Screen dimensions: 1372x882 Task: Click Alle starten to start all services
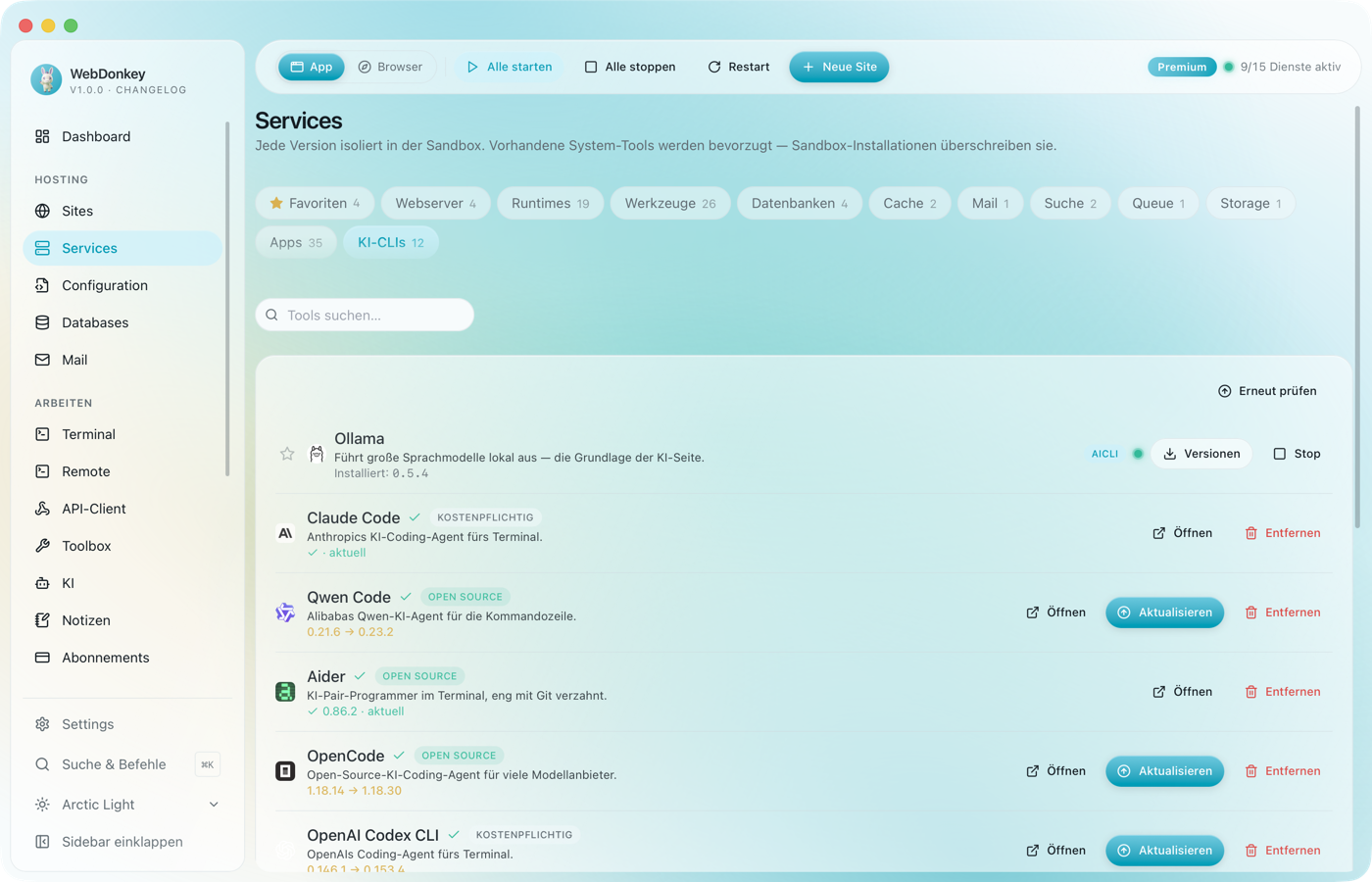510,67
